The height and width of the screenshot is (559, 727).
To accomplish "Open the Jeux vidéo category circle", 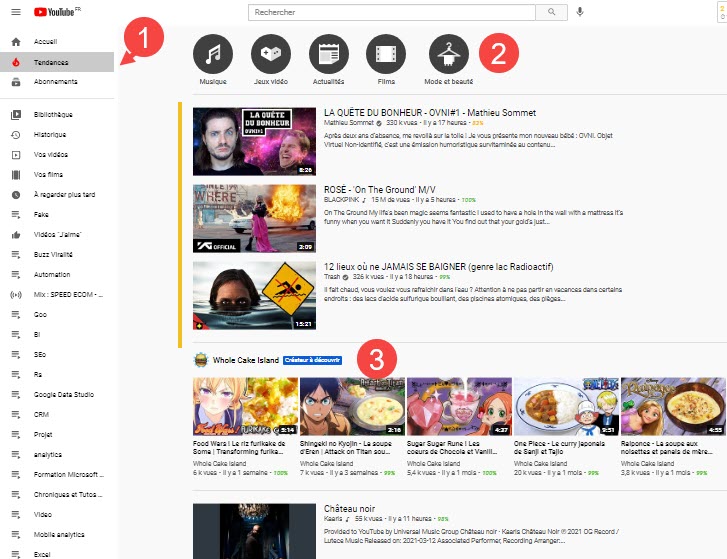I will (271, 54).
